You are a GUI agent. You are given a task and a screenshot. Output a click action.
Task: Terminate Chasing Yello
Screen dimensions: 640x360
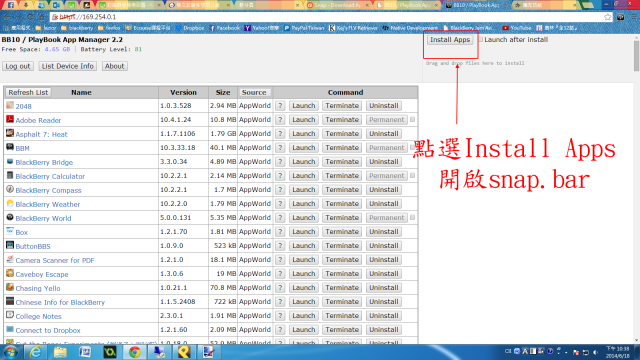[x=342, y=288]
